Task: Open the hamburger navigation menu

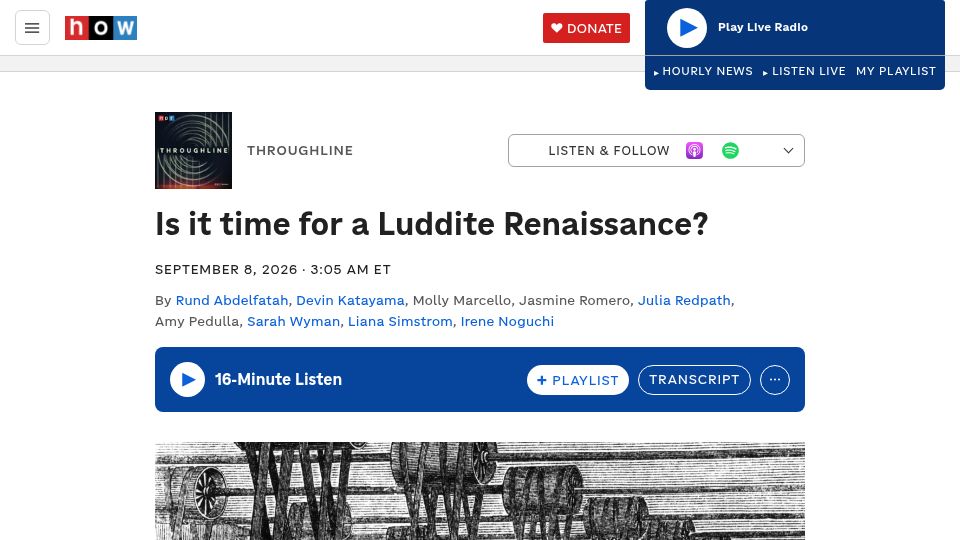Action: tap(32, 28)
